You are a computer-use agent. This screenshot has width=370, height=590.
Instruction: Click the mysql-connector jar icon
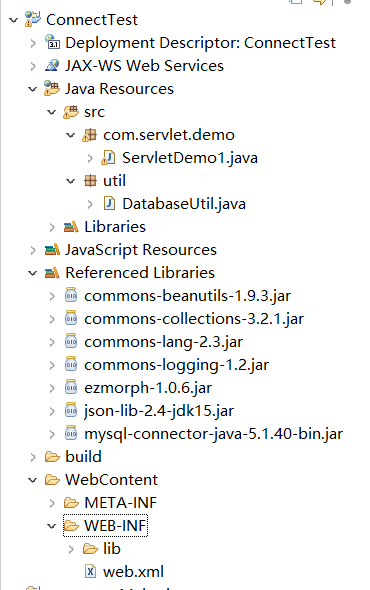pyautogui.click(x=71, y=433)
